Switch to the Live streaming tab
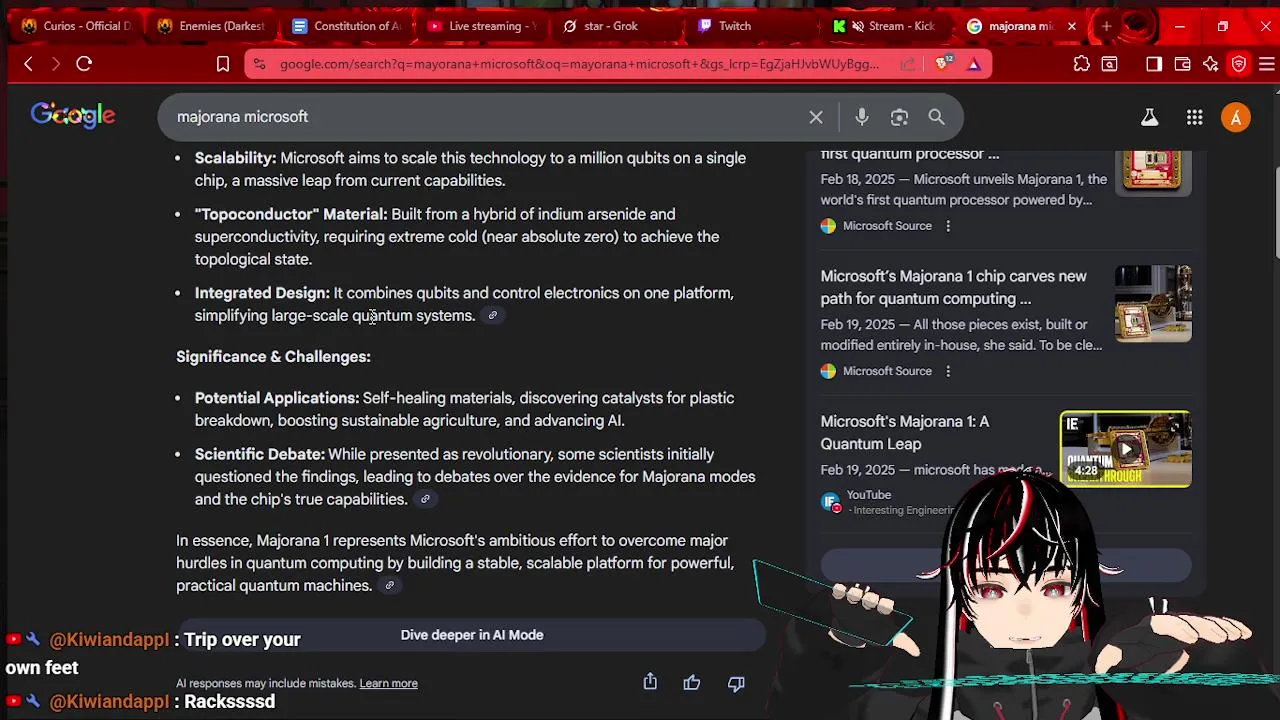Image resolution: width=1280 pixels, height=720 pixels. pyautogui.click(x=483, y=26)
